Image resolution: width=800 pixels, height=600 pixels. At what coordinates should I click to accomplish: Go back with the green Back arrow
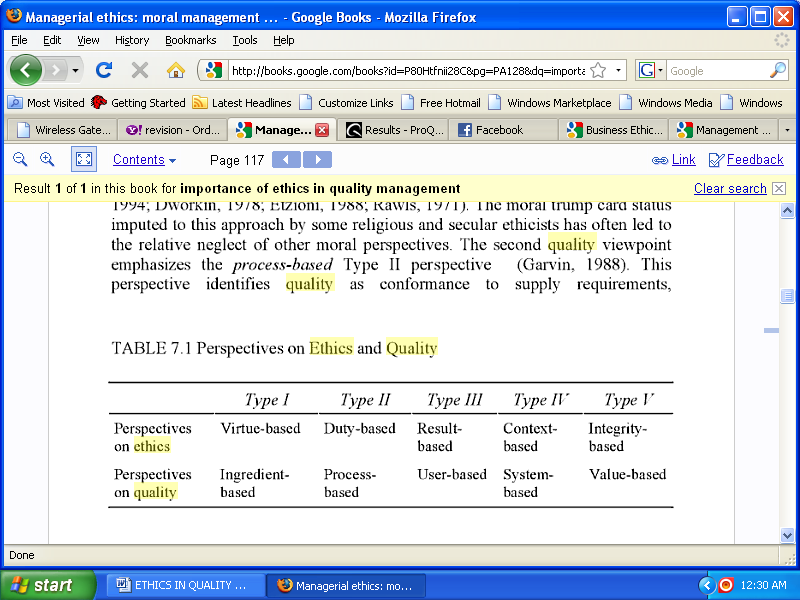(26, 70)
